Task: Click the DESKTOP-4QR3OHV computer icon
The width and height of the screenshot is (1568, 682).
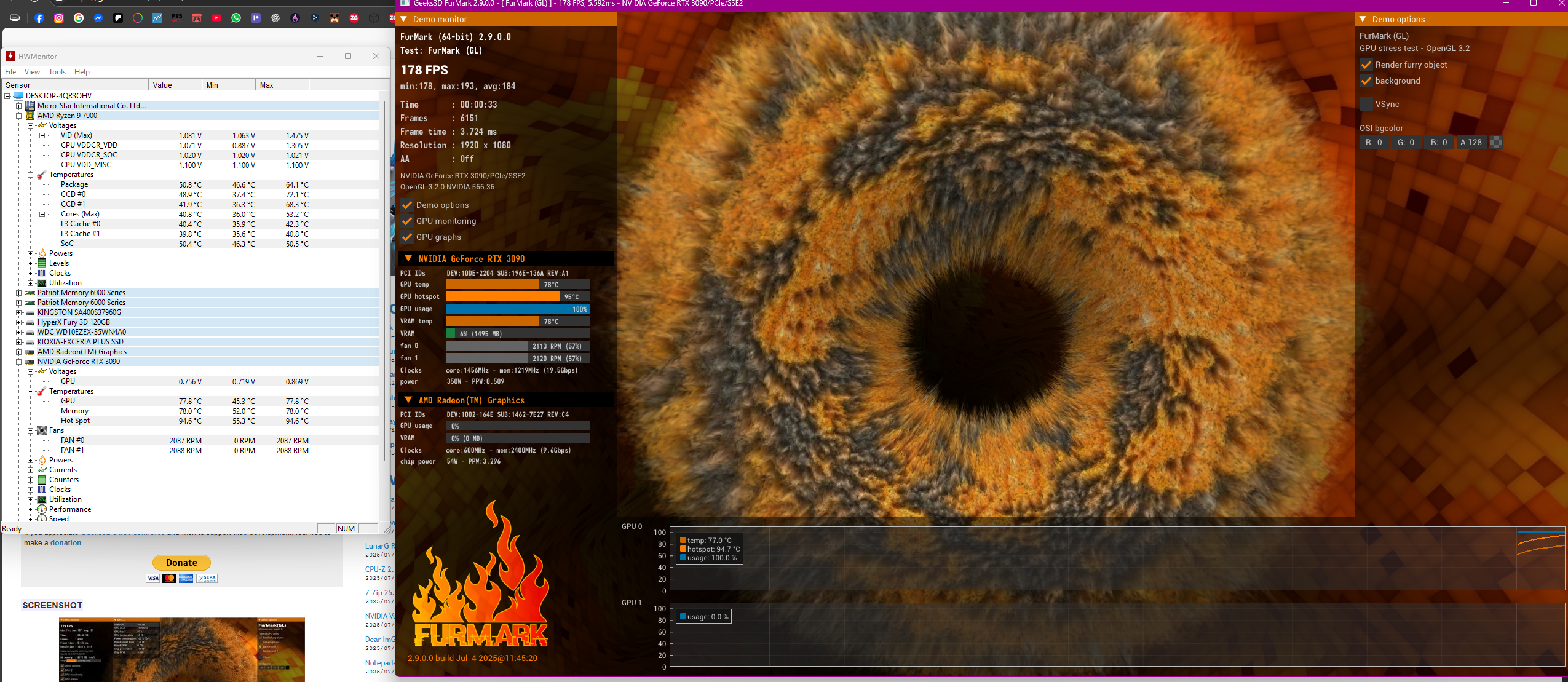Action: [18, 95]
